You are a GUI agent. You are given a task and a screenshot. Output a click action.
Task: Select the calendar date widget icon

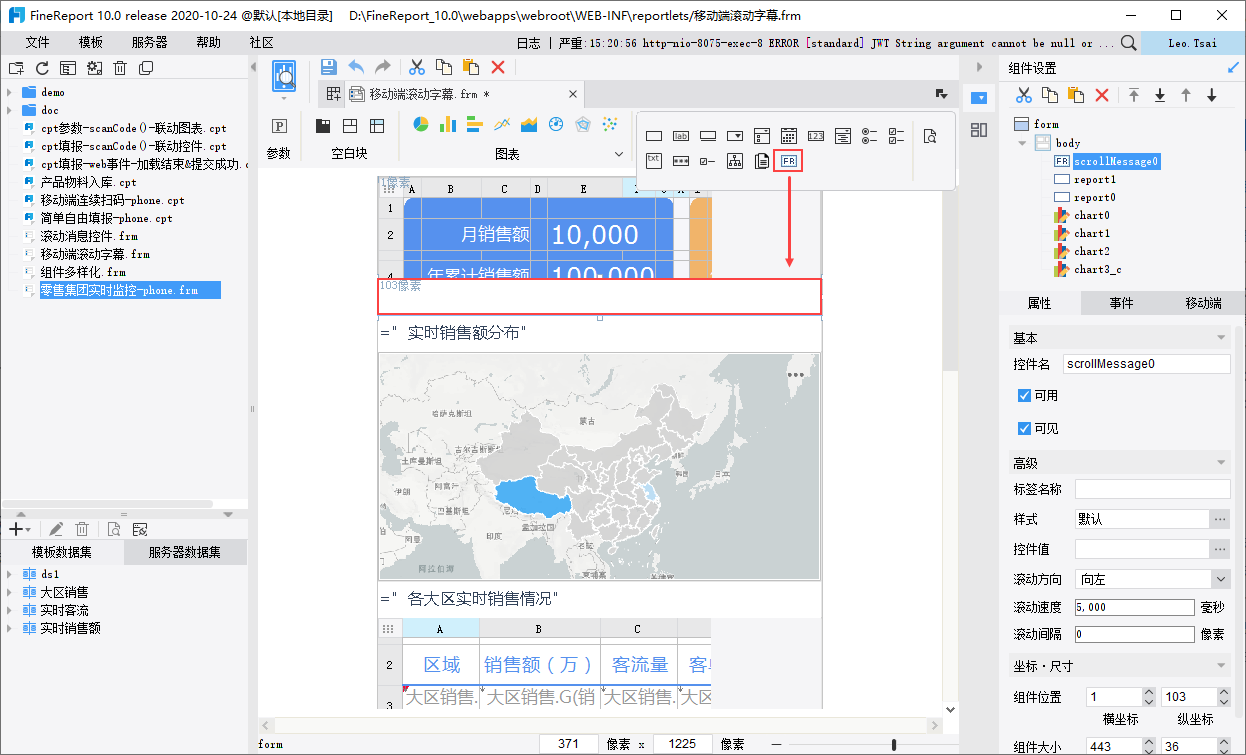click(789, 136)
